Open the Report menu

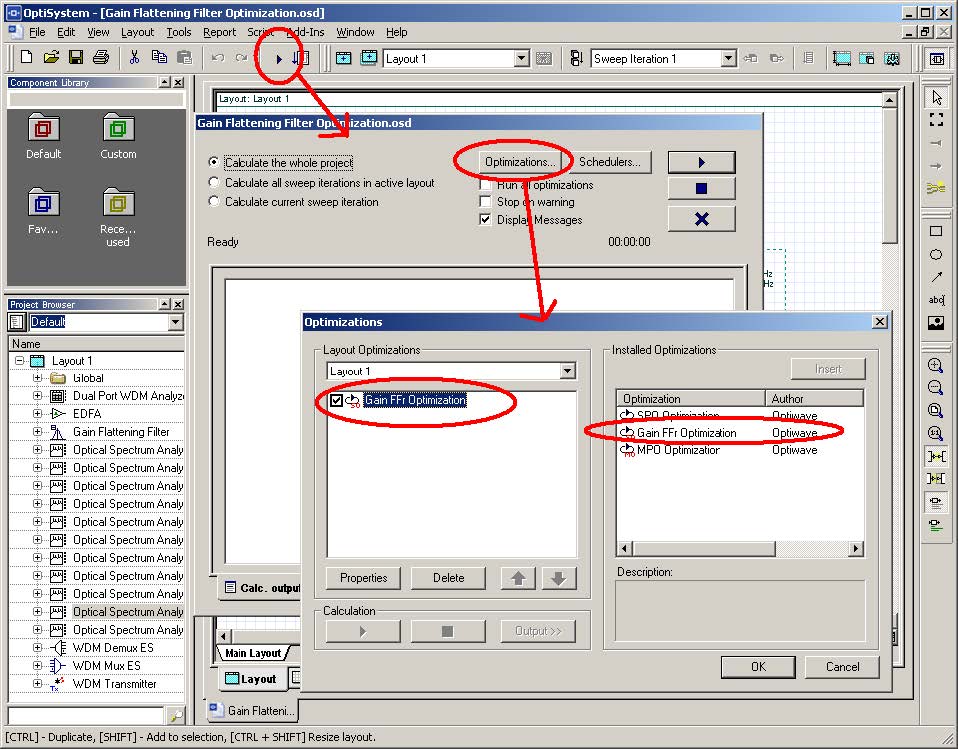[219, 32]
